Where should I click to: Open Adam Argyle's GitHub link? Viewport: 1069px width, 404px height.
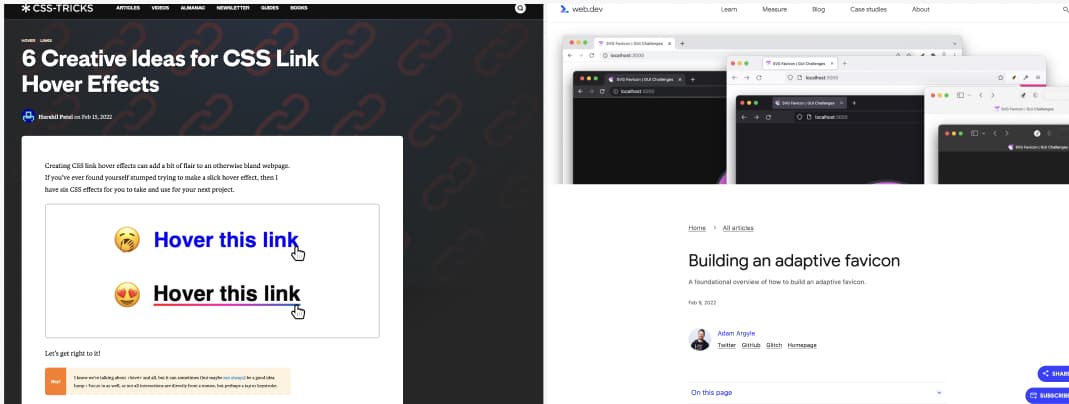[x=750, y=345]
